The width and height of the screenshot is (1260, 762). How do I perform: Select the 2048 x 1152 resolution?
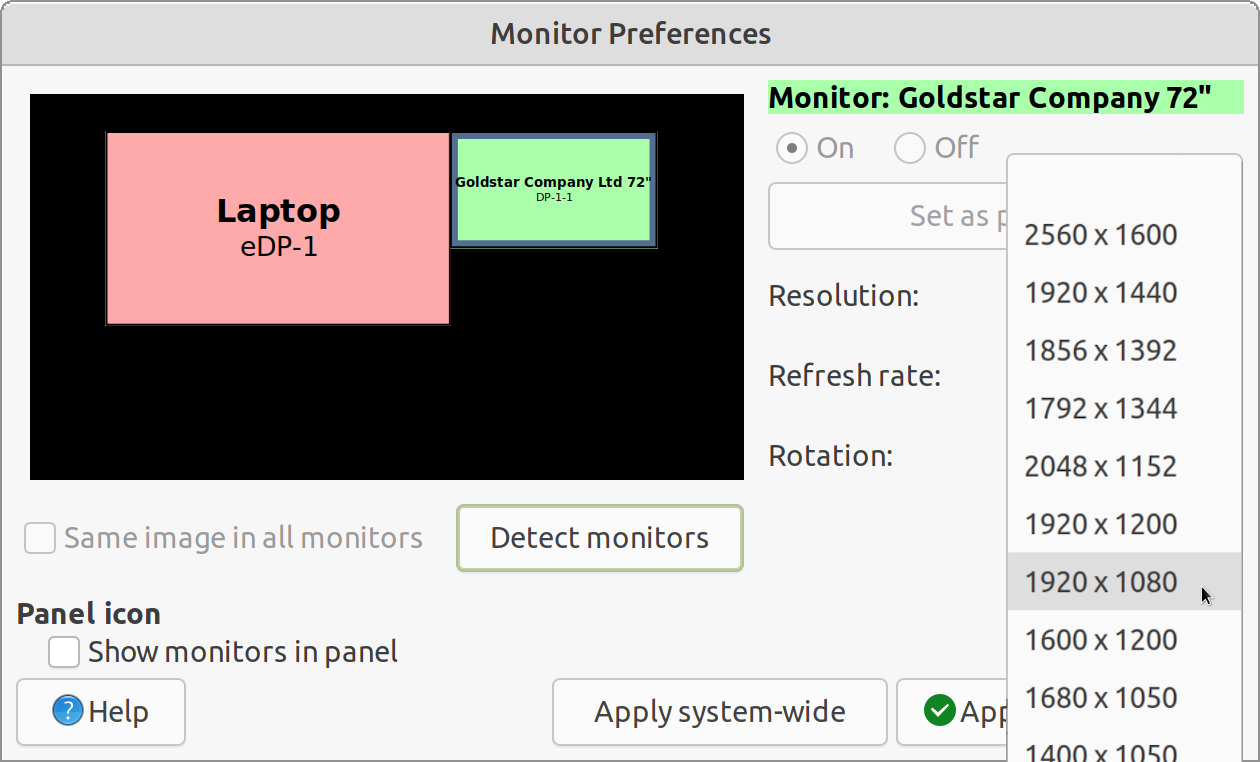point(1100,466)
